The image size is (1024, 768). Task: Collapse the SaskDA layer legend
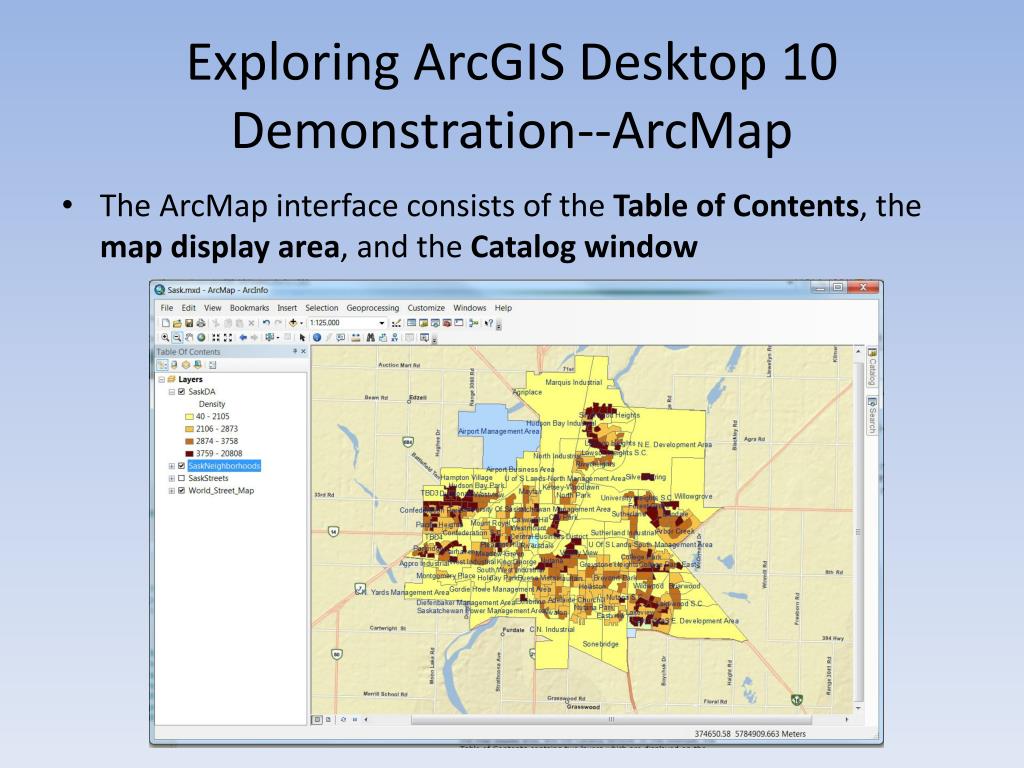(172, 392)
